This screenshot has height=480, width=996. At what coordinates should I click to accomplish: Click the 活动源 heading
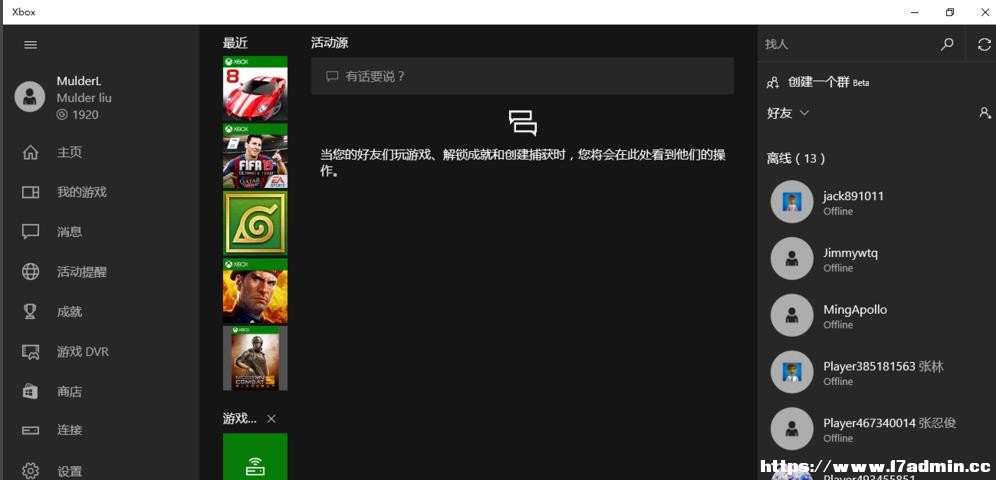(x=330, y=43)
